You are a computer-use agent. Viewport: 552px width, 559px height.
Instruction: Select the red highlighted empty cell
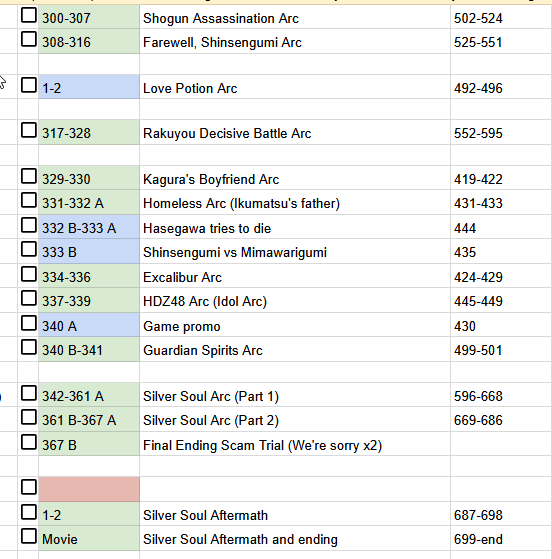89,489
